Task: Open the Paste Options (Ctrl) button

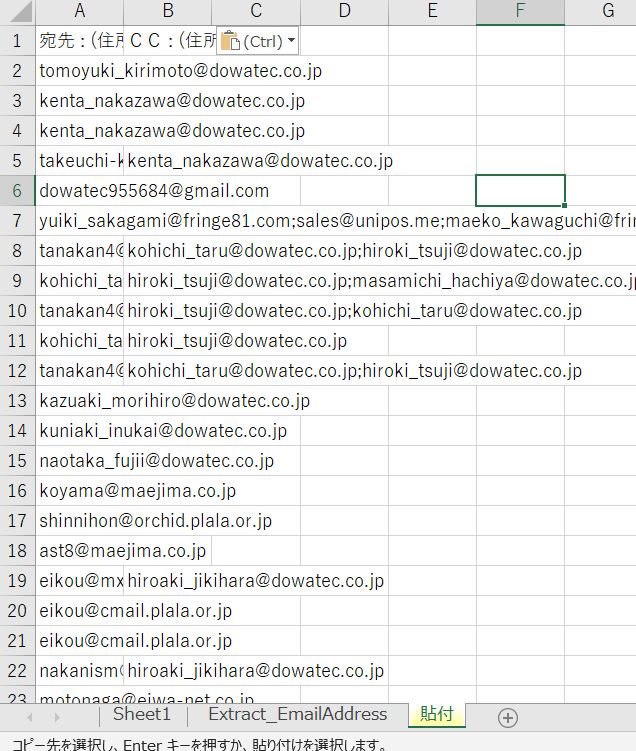Action: [x=258, y=41]
